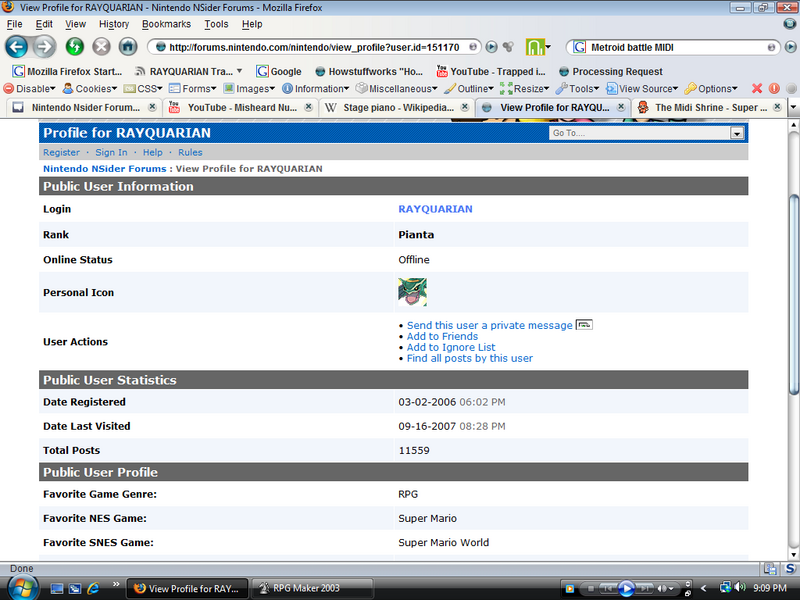800x600 pixels.
Task: Open the Home page button
Action: [128, 47]
